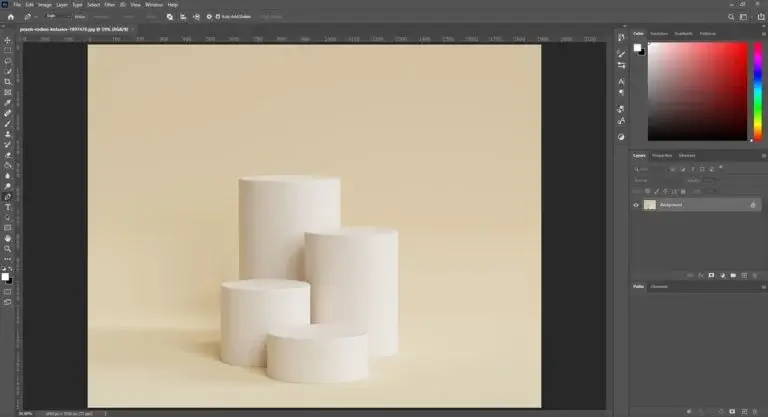The height and width of the screenshot is (417, 768).
Task: Toggle the Auto Add/Delete checkbox
Action: pyautogui.click(x=218, y=17)
